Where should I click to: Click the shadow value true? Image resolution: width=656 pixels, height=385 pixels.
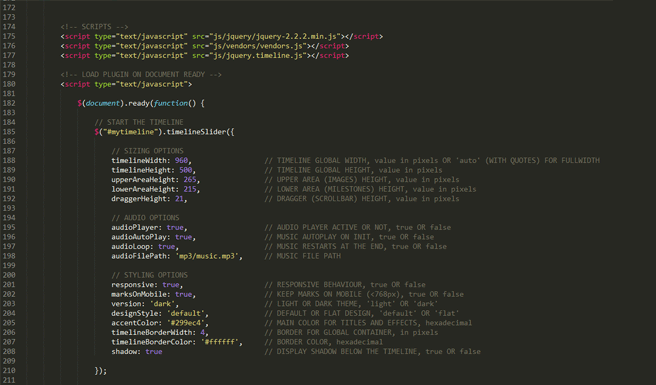pos(154,352)
